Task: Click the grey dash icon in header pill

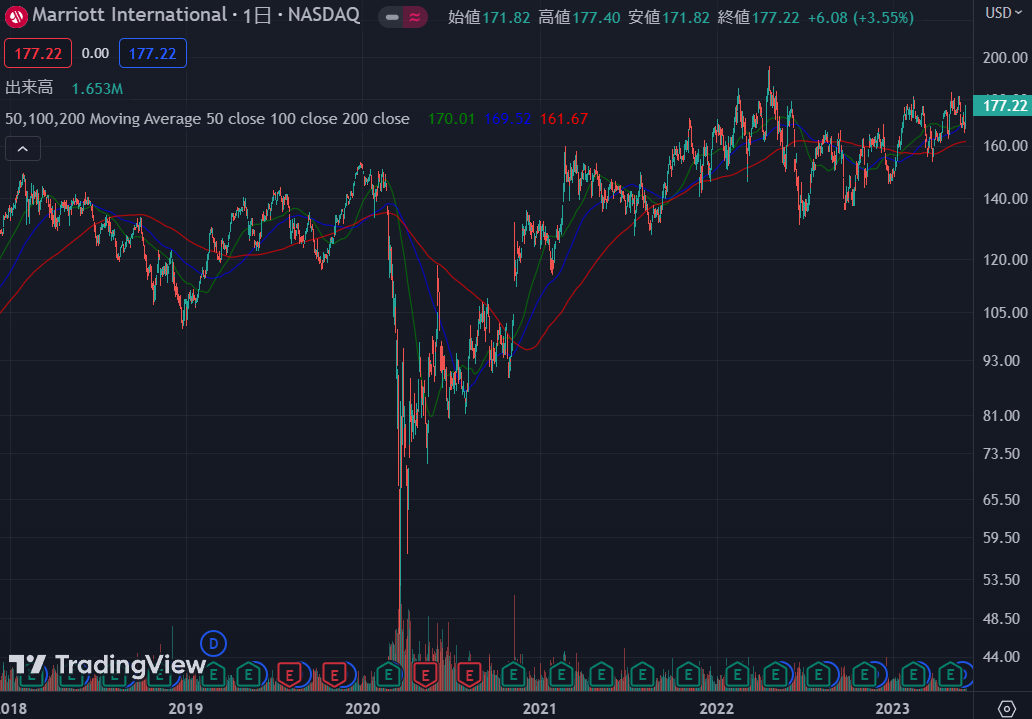Action: tap(392, 17)
